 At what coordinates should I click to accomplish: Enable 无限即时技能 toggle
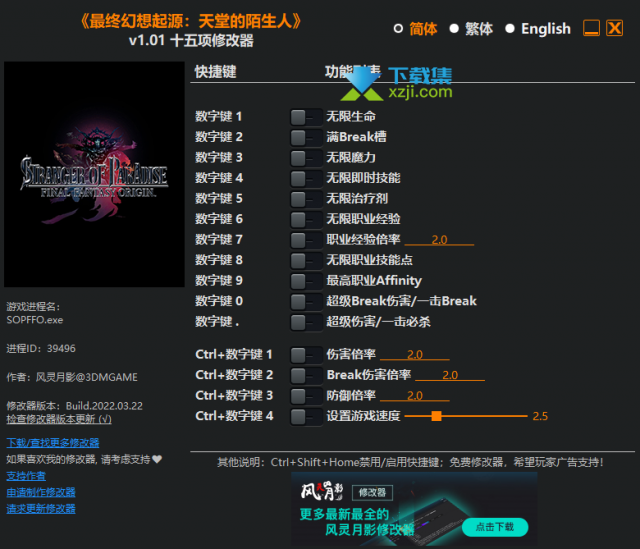(306, 178)
